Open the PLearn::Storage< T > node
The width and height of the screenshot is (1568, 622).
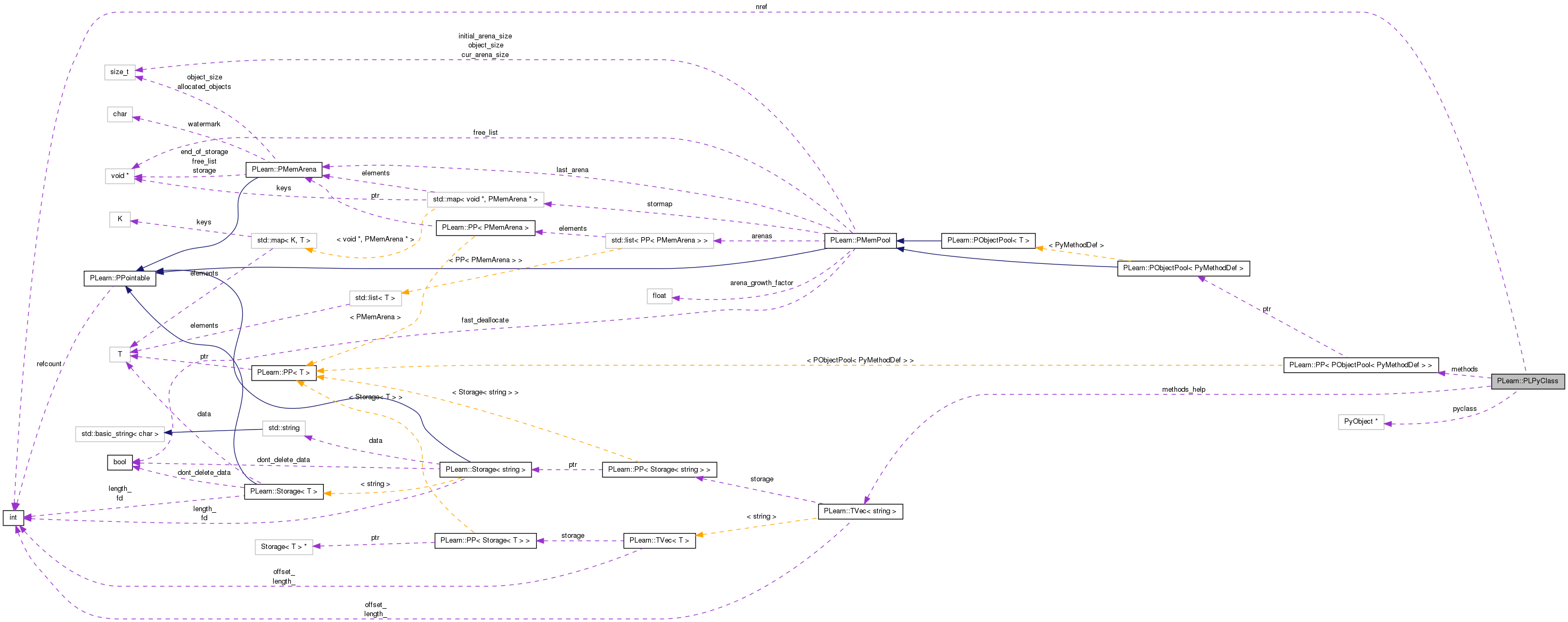pos(284,491)
